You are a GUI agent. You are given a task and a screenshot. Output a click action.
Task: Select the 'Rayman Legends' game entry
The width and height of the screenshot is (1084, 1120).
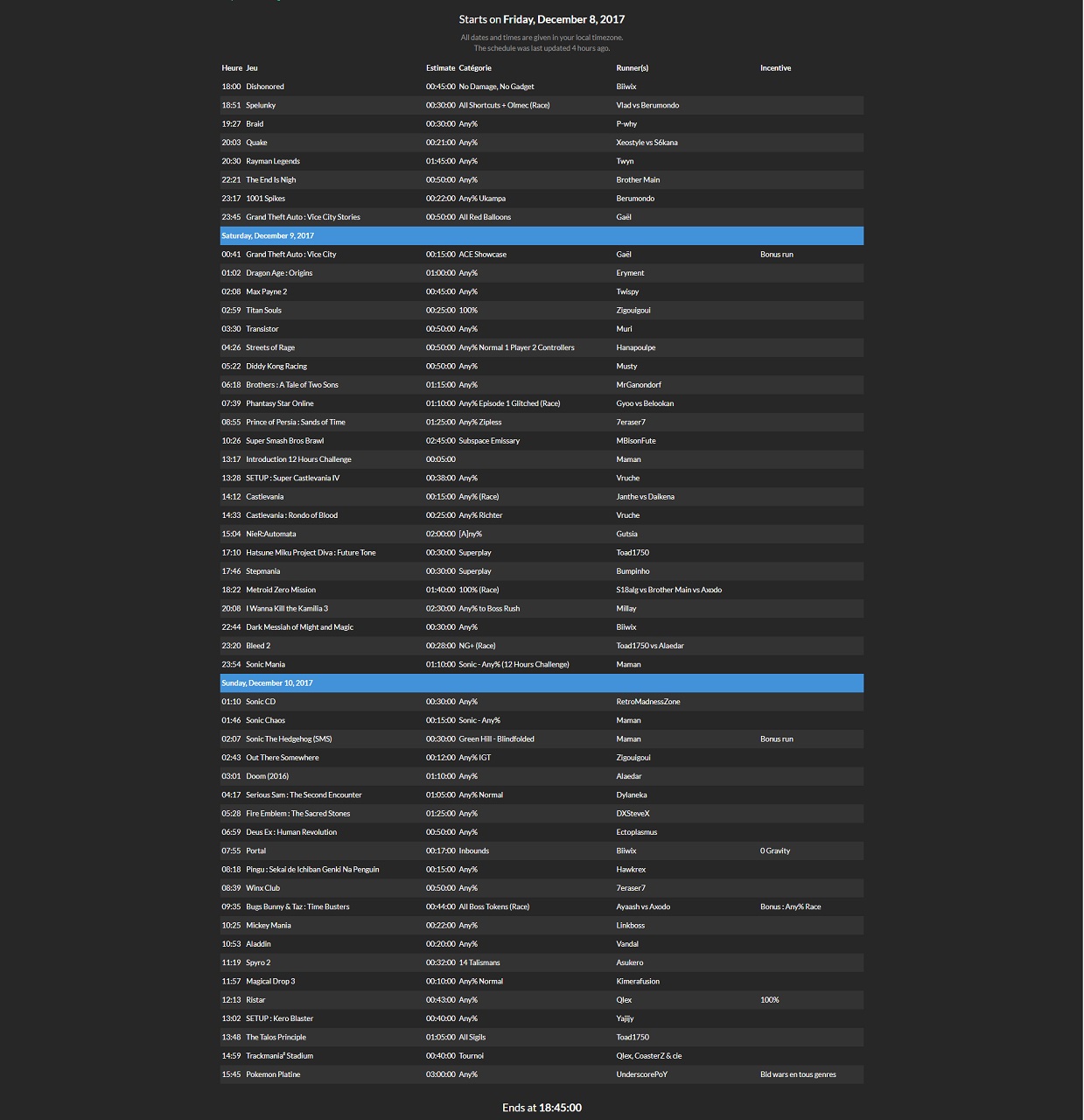pos(273,161)
